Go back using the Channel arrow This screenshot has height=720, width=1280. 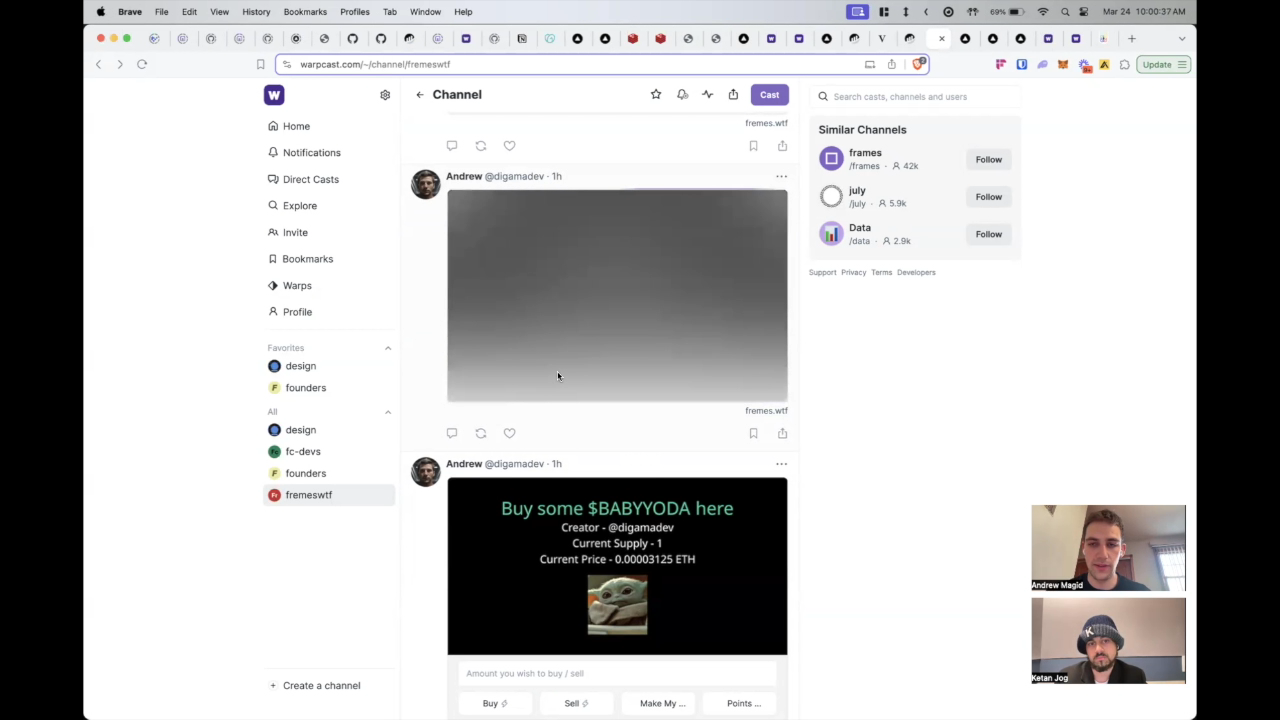pos(420,95)
